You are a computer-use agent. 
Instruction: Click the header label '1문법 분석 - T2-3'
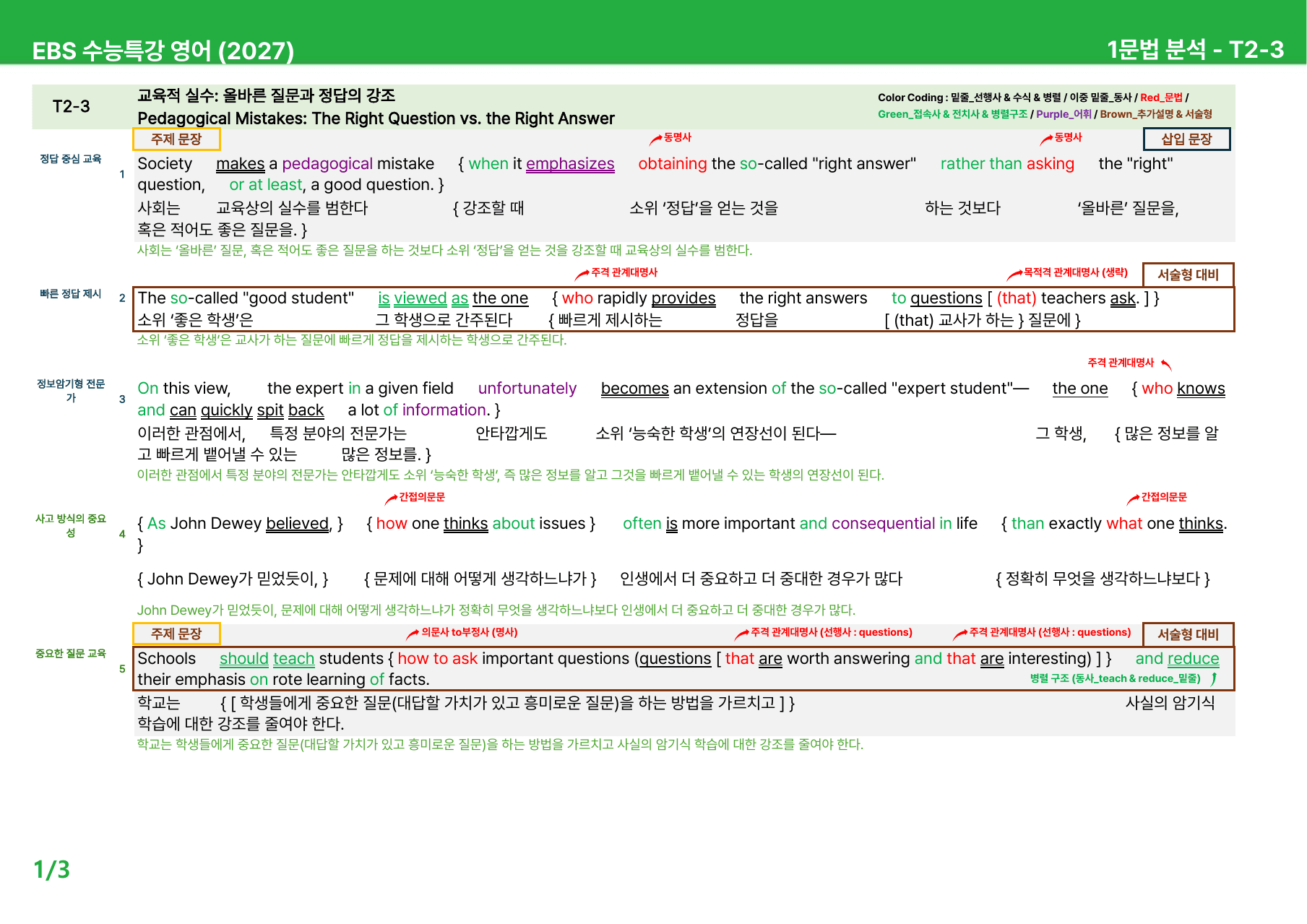1195,49
